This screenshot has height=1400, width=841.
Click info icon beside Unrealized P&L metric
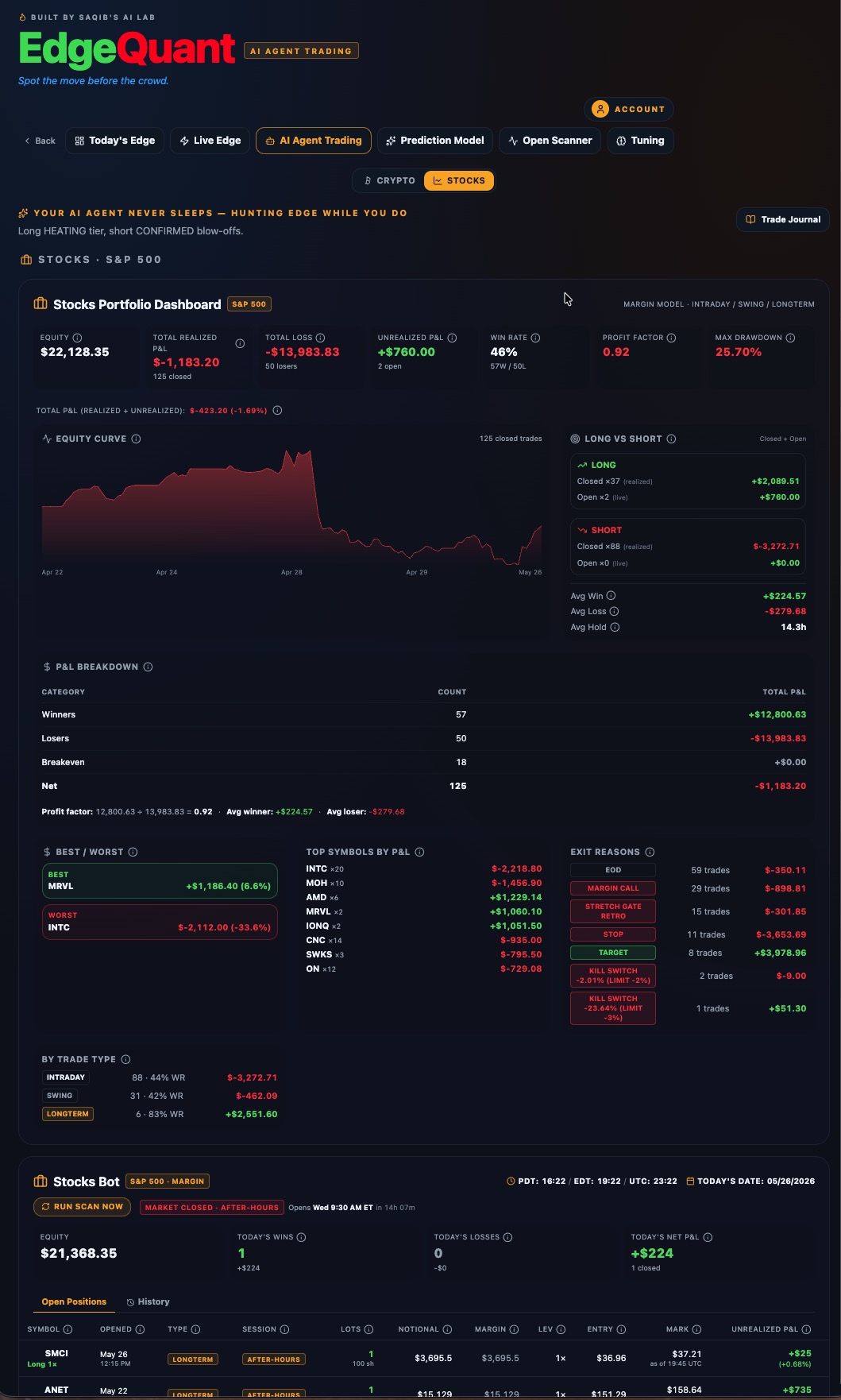coord(452,338)
